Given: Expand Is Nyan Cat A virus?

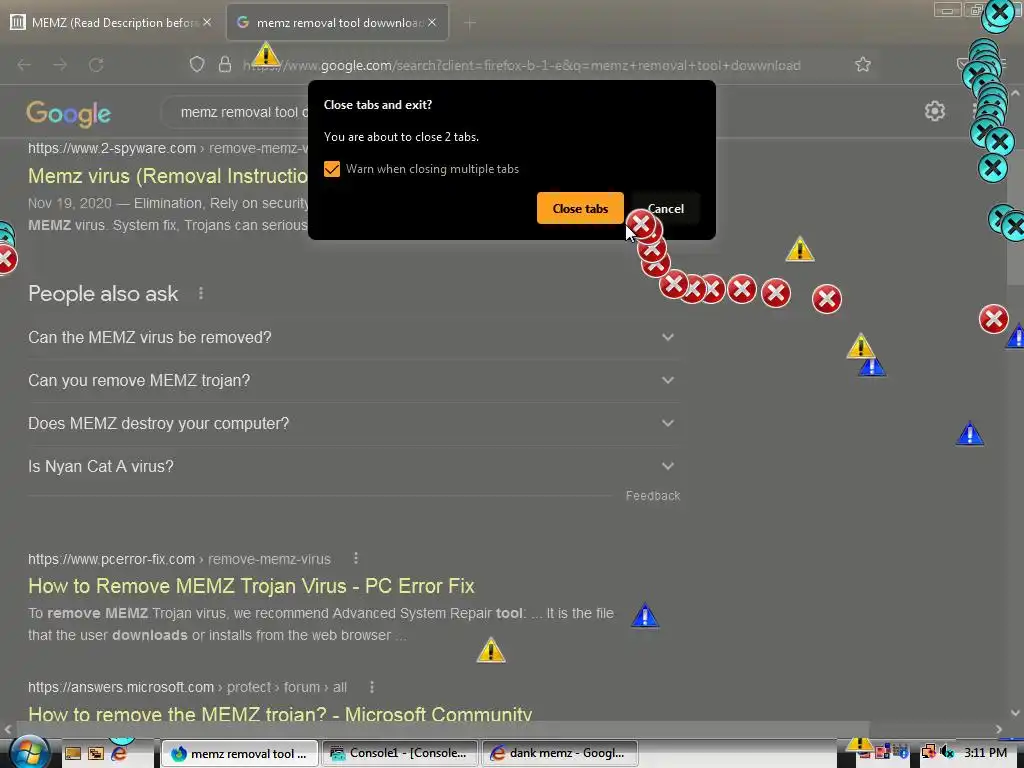Looking at the screenshot, I should (x=353, y=467).
